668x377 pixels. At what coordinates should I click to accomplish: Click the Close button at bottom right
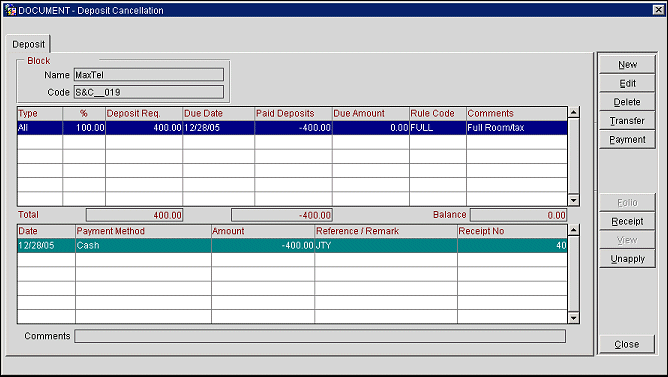pyautogui.click(x=627, y=344)
